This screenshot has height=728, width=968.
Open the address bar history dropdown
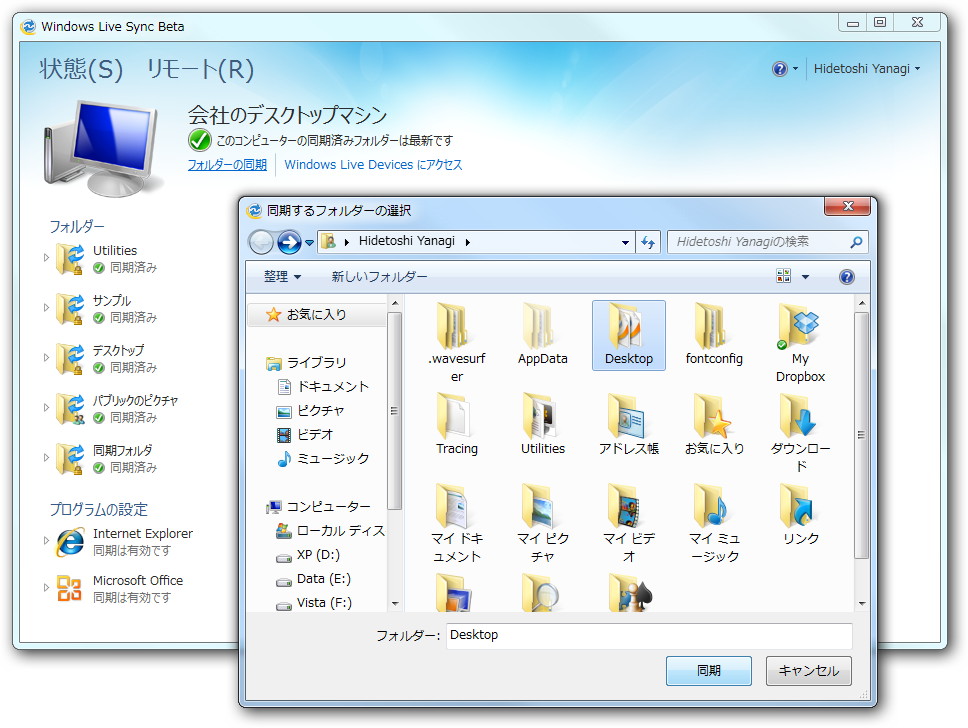[625, 243]
